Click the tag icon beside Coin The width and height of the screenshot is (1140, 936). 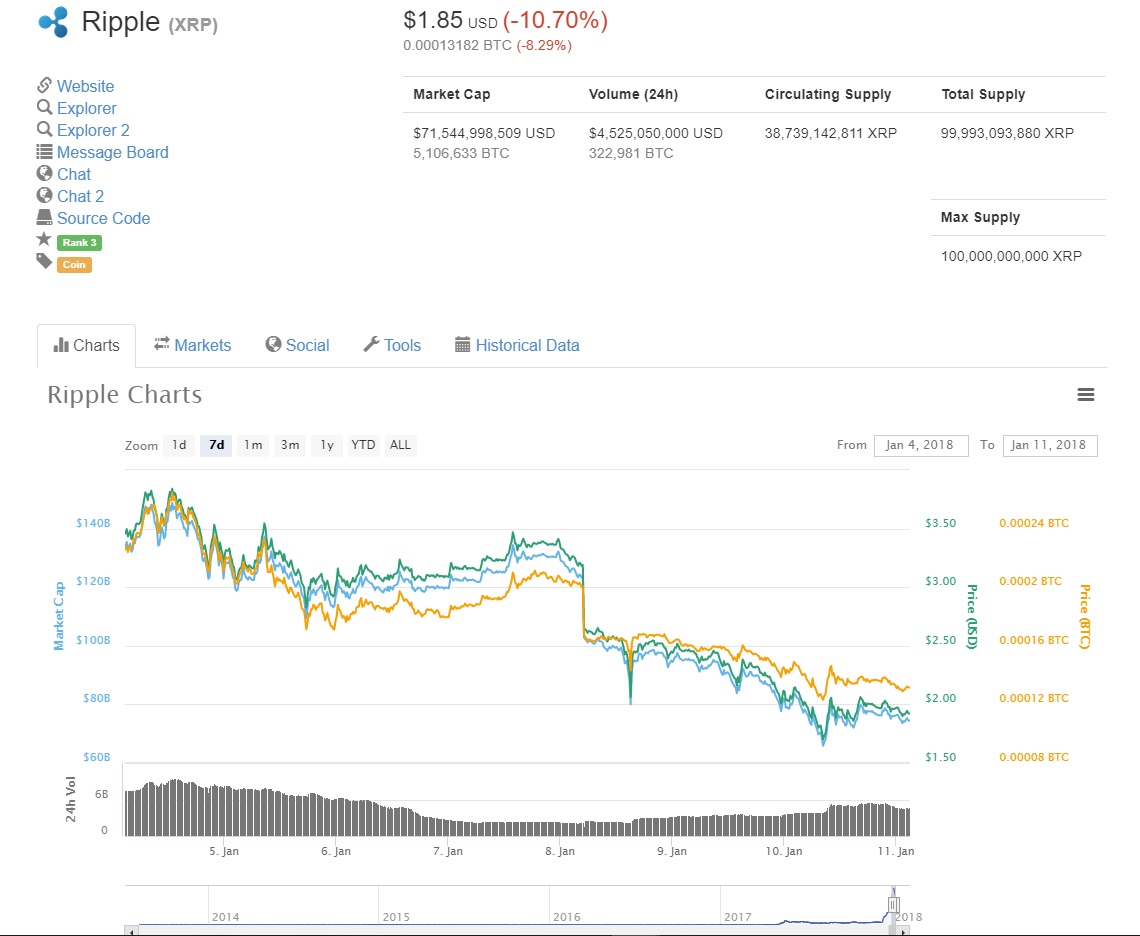pyautogui.click(x=44, y=261)
